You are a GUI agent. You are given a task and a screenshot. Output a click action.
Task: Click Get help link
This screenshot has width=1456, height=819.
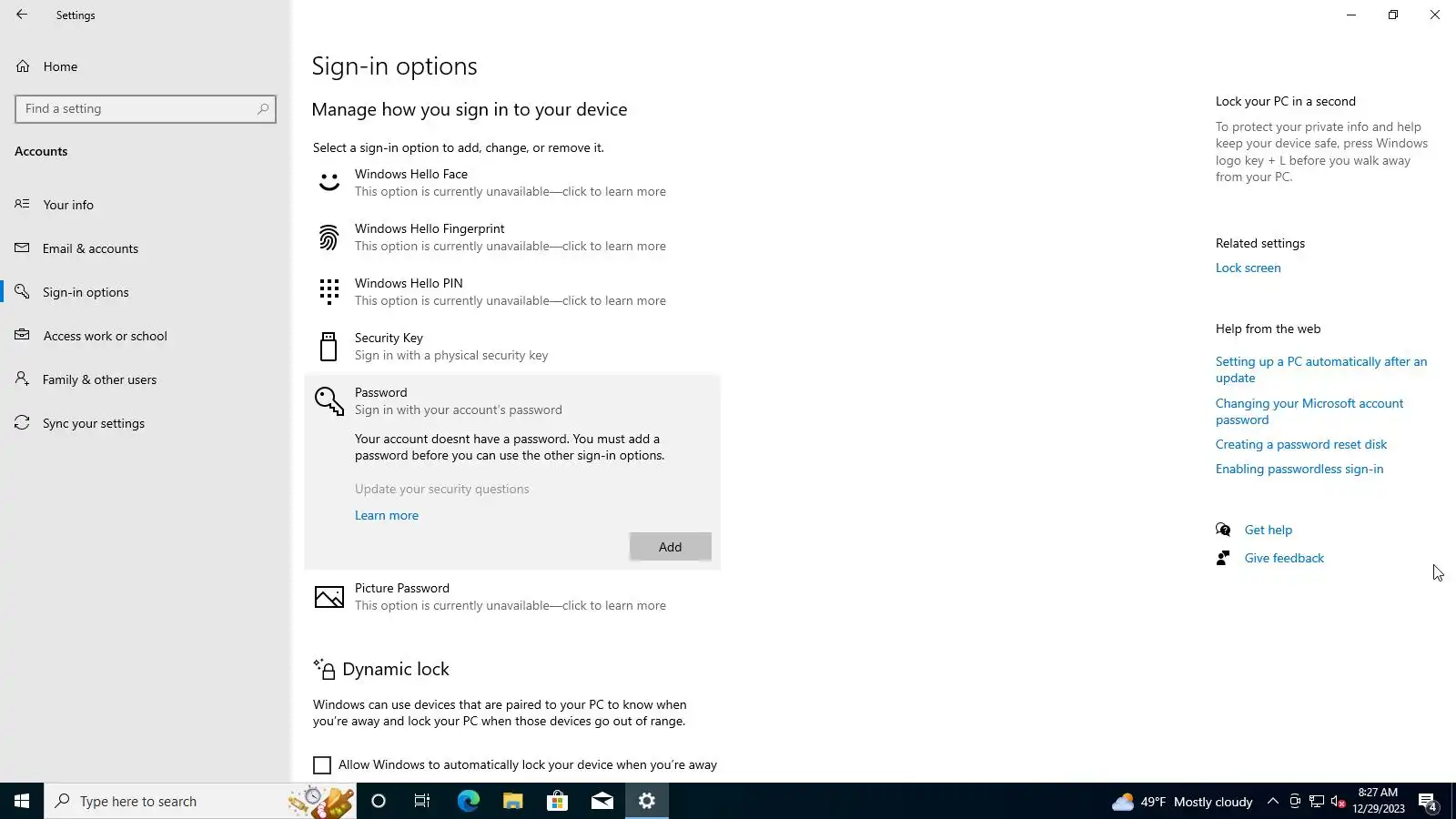pyautogui.click(x=1269, y=530)
